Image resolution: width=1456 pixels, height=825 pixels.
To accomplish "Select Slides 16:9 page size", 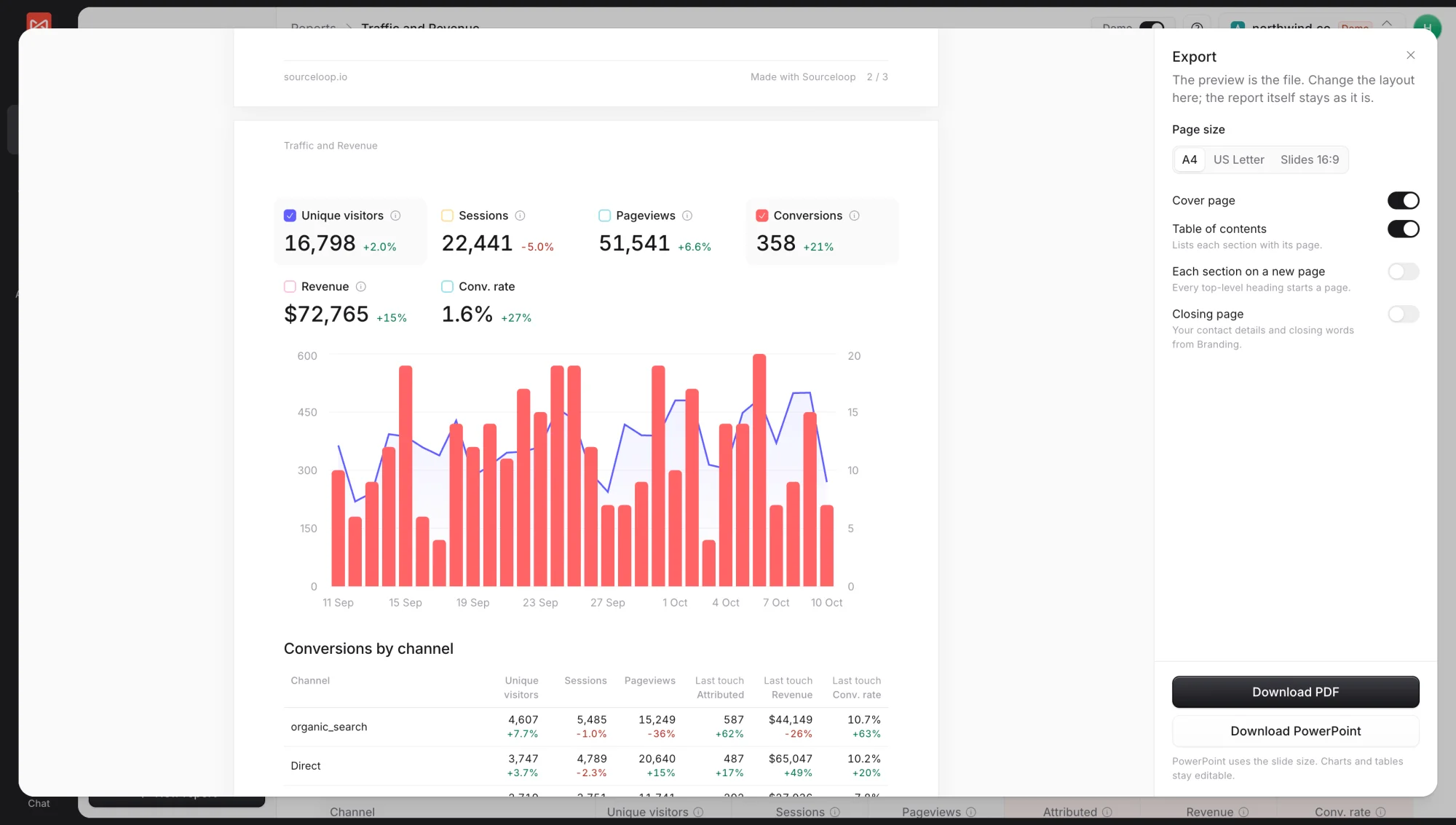I will pos(1309,159).
